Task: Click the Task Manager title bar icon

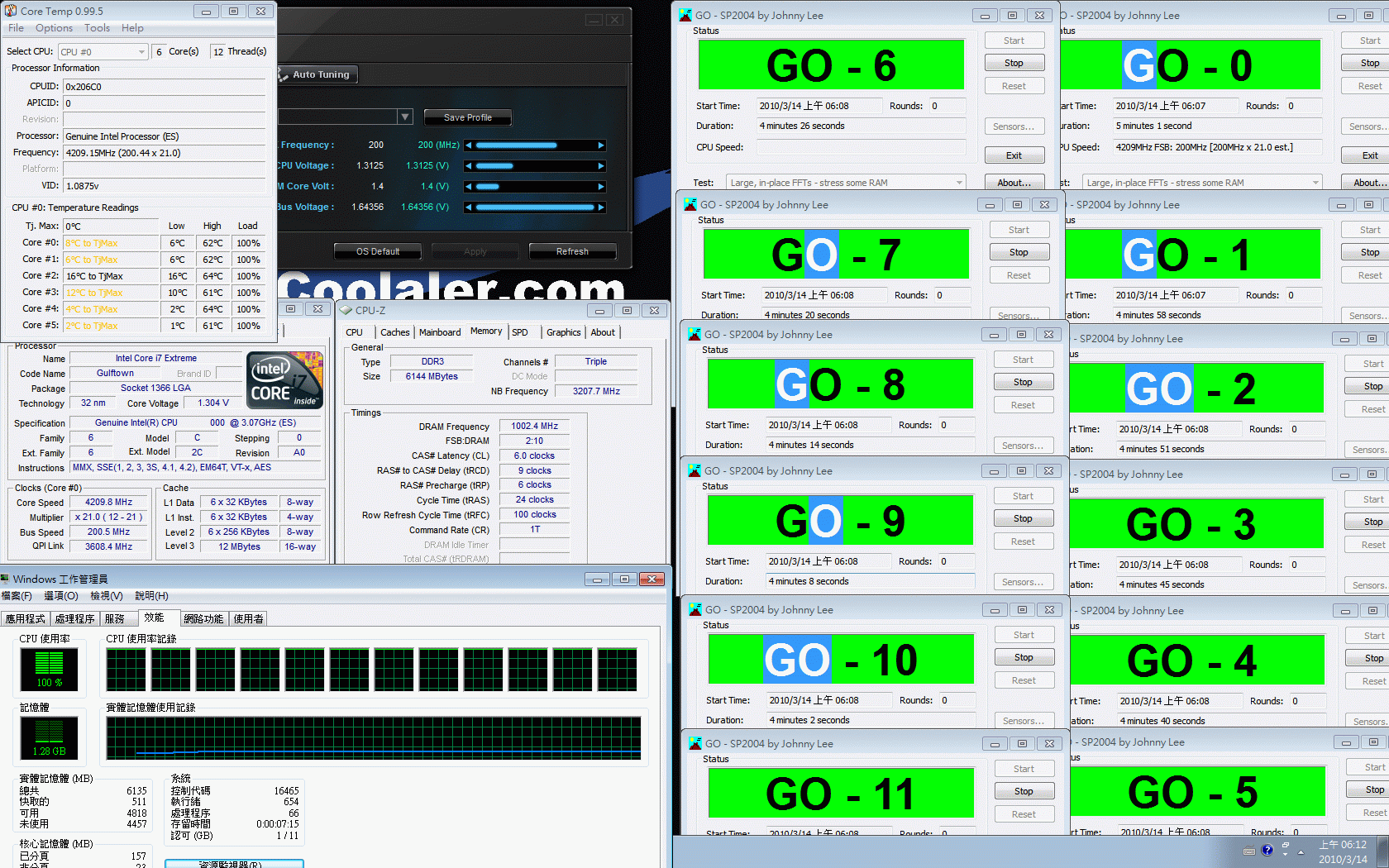Action: (5, 579)
